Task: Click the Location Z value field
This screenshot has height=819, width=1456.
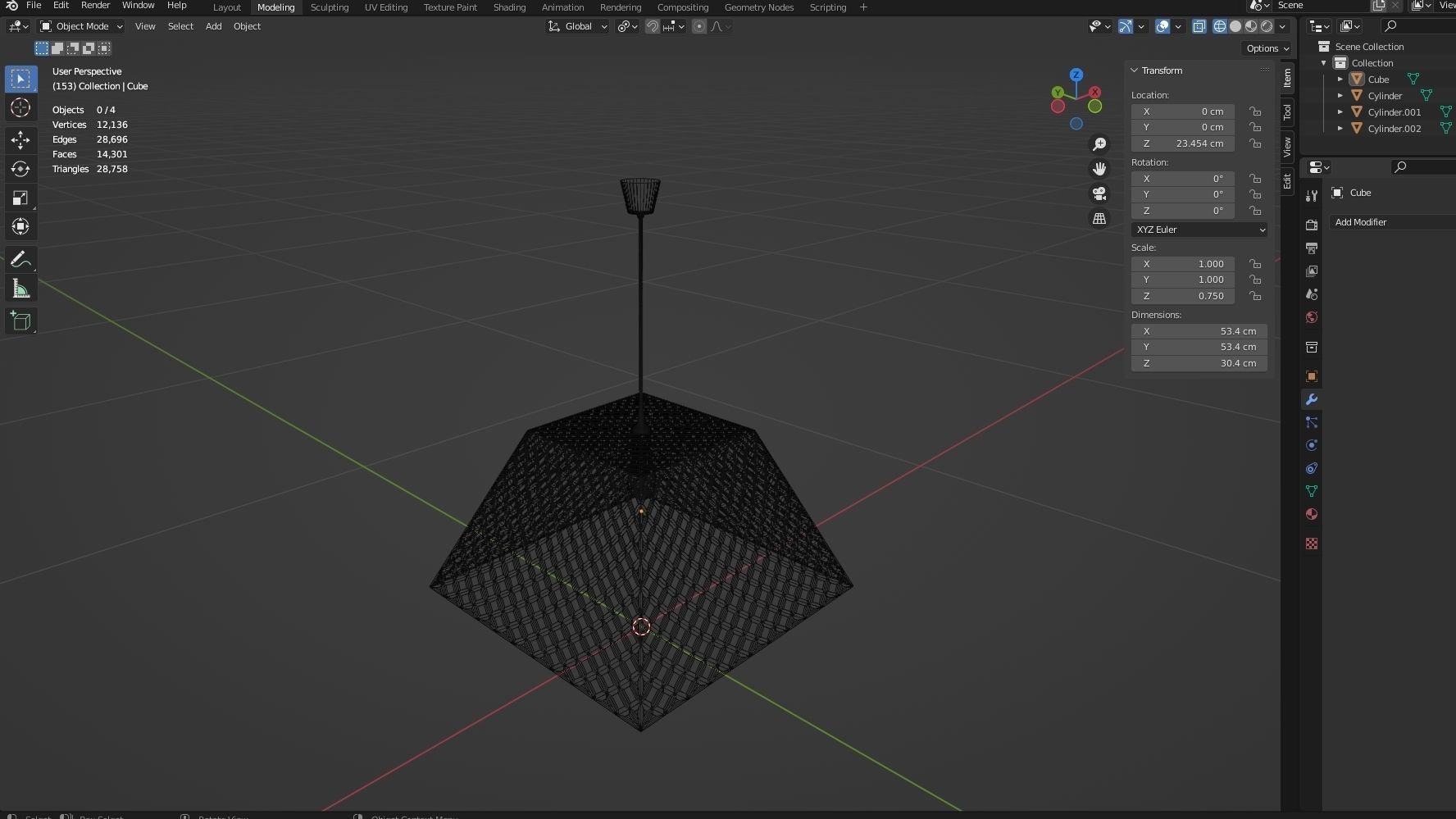Action: (1183, 143)
